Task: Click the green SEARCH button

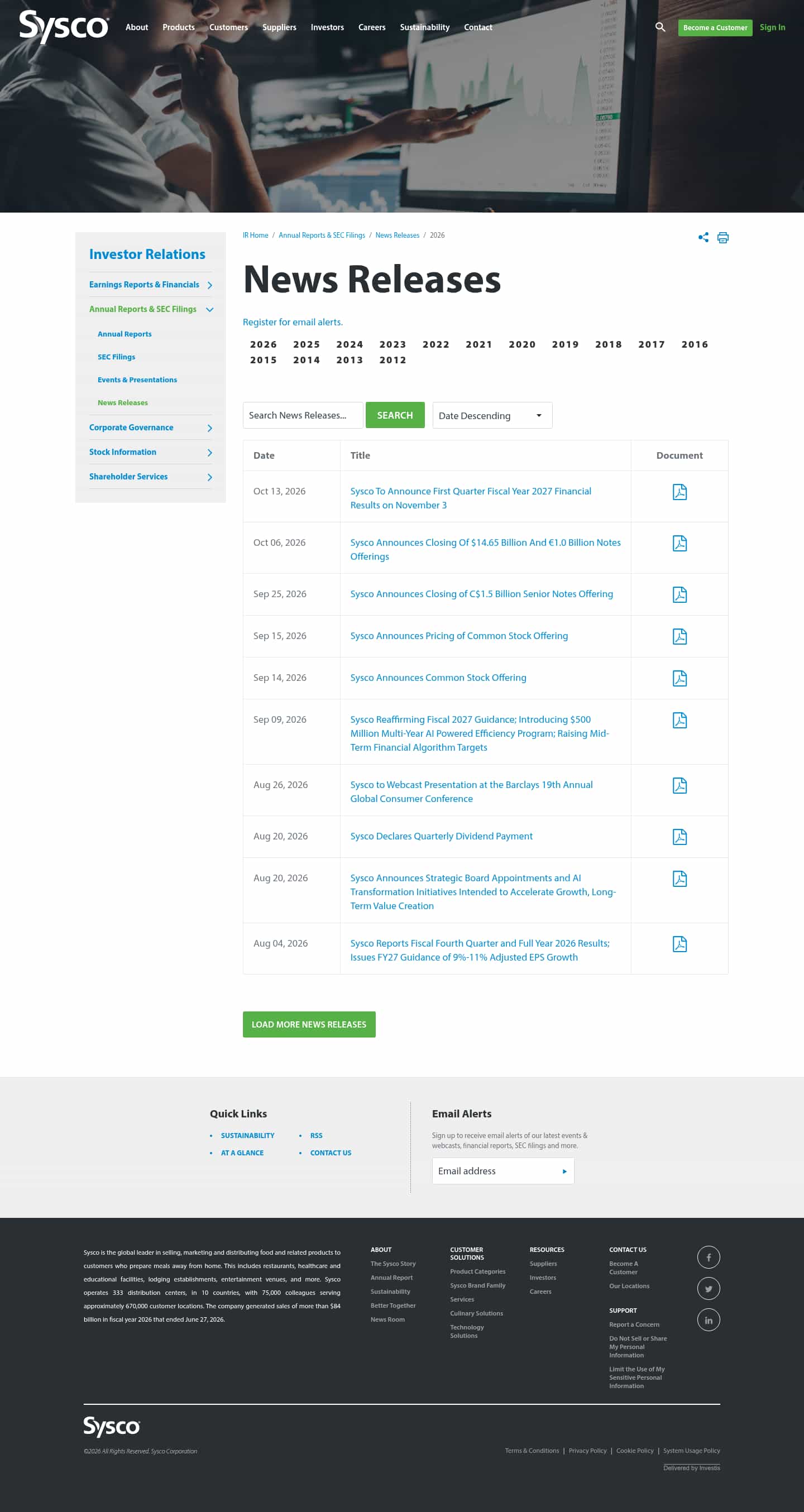Action: pos(395,415)
